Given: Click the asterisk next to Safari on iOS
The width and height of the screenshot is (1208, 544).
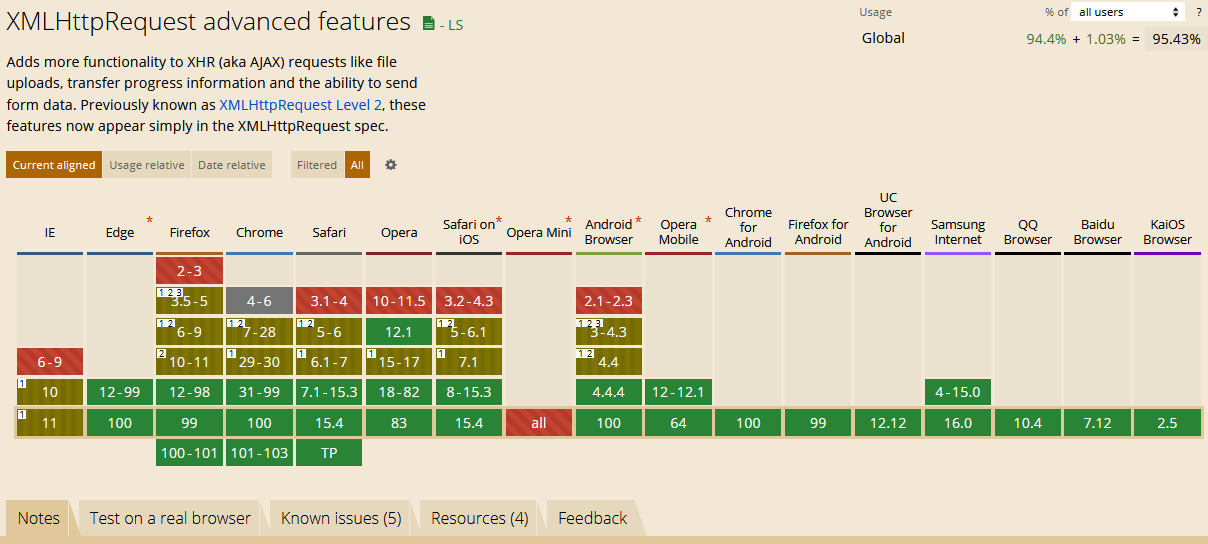Looking at the screenshot, I should coord(498,221).
